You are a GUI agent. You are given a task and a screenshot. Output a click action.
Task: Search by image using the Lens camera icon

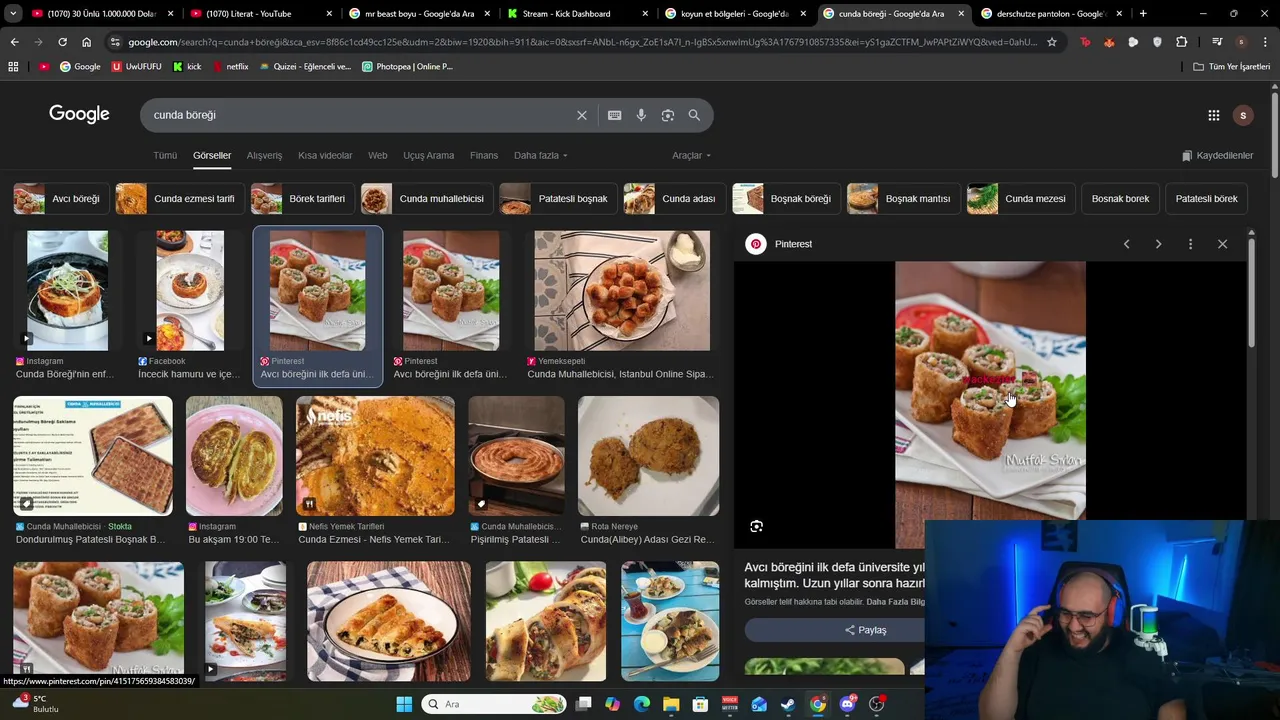667,115
